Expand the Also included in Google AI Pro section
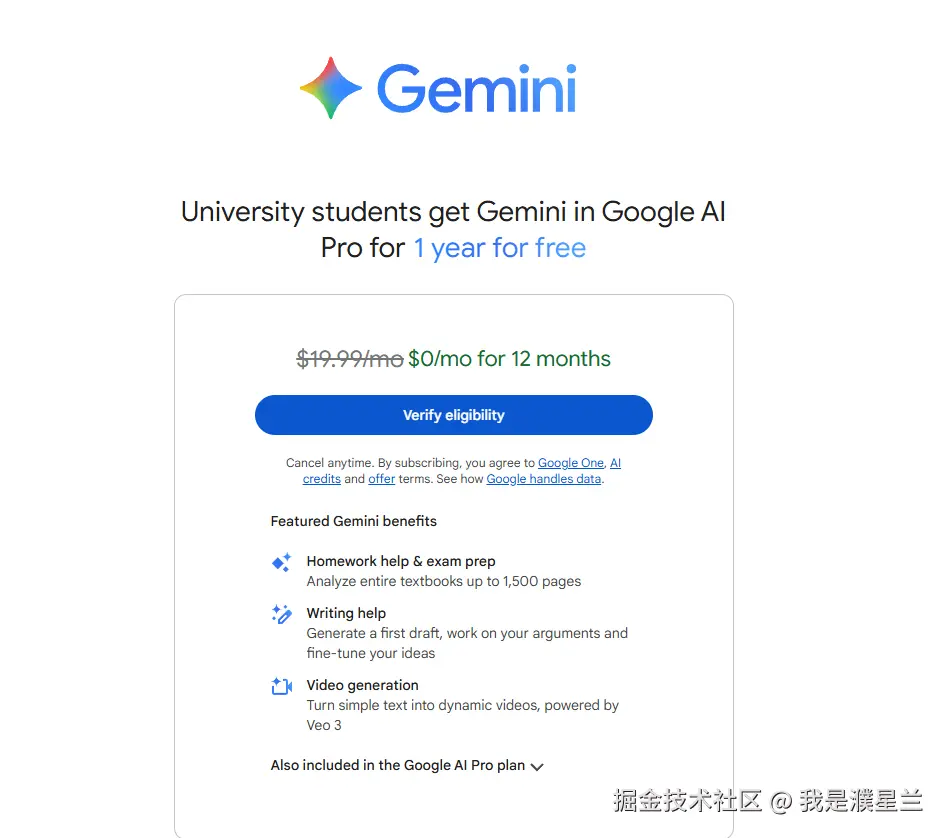This screenshot has width=947, height=838. click(405, 765)
